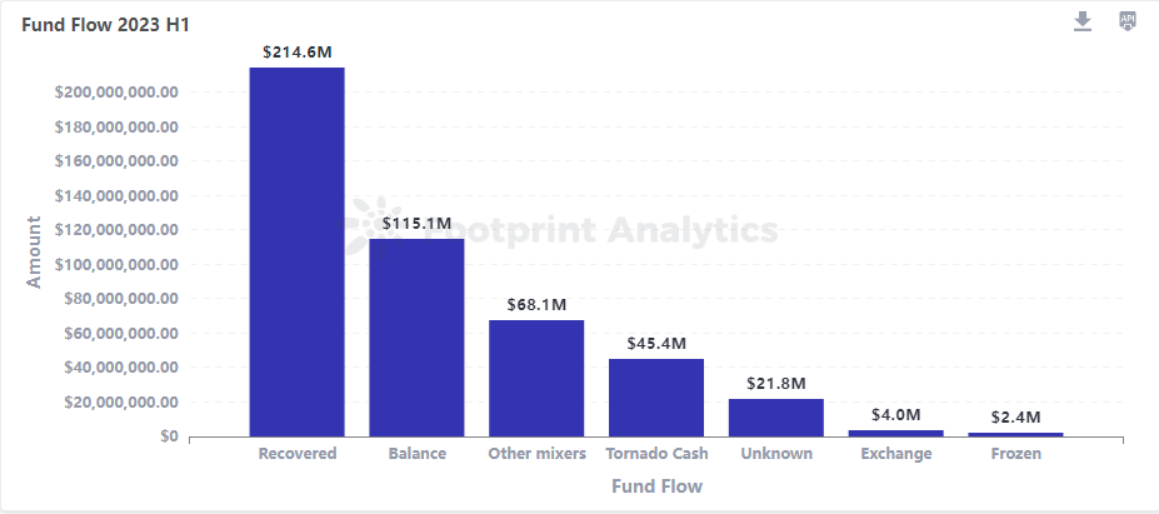Click the small Frozen bar
This screenshot has height=514, width=1159.
click(1016, 434)
